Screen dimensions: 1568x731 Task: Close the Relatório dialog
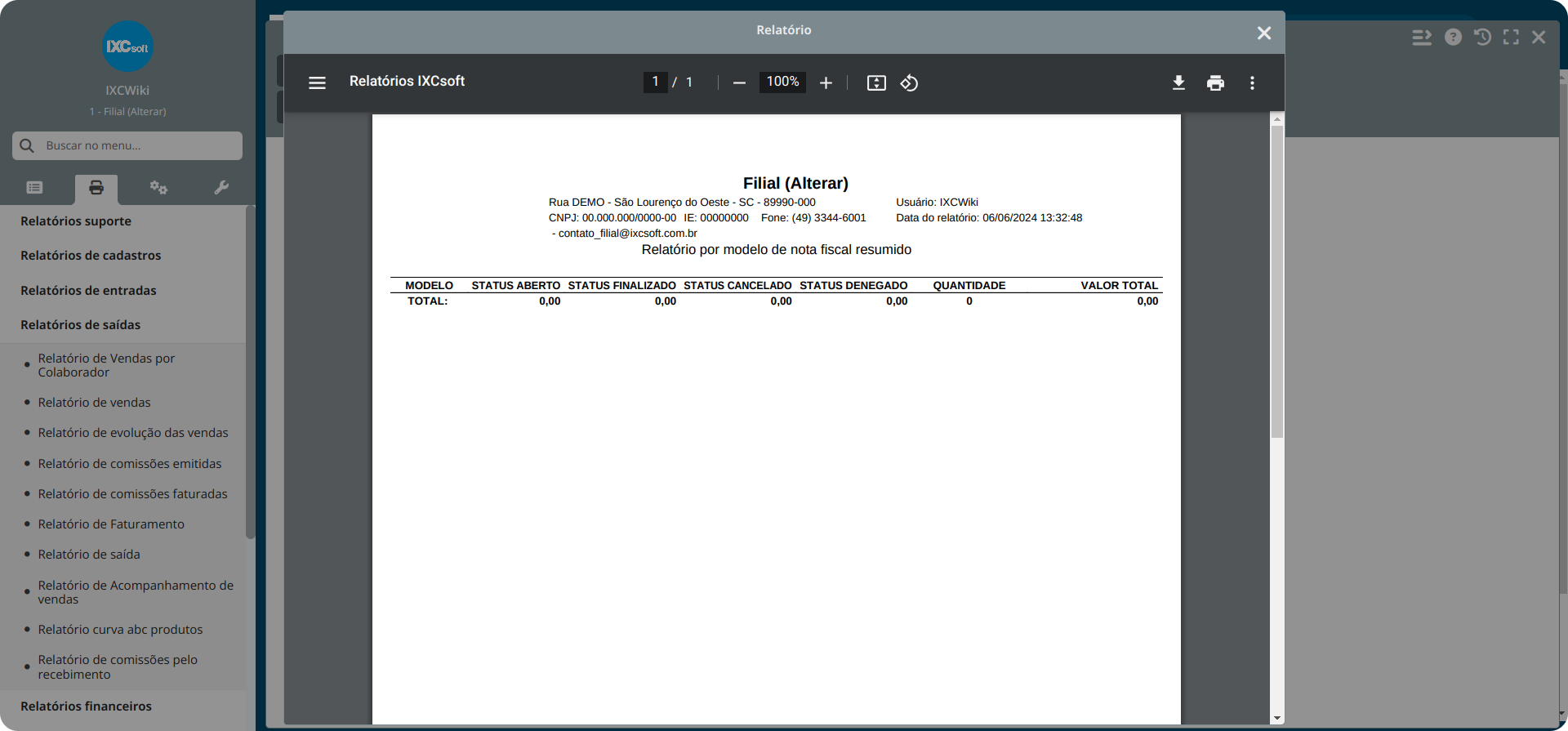click(x=1264, y=33)
